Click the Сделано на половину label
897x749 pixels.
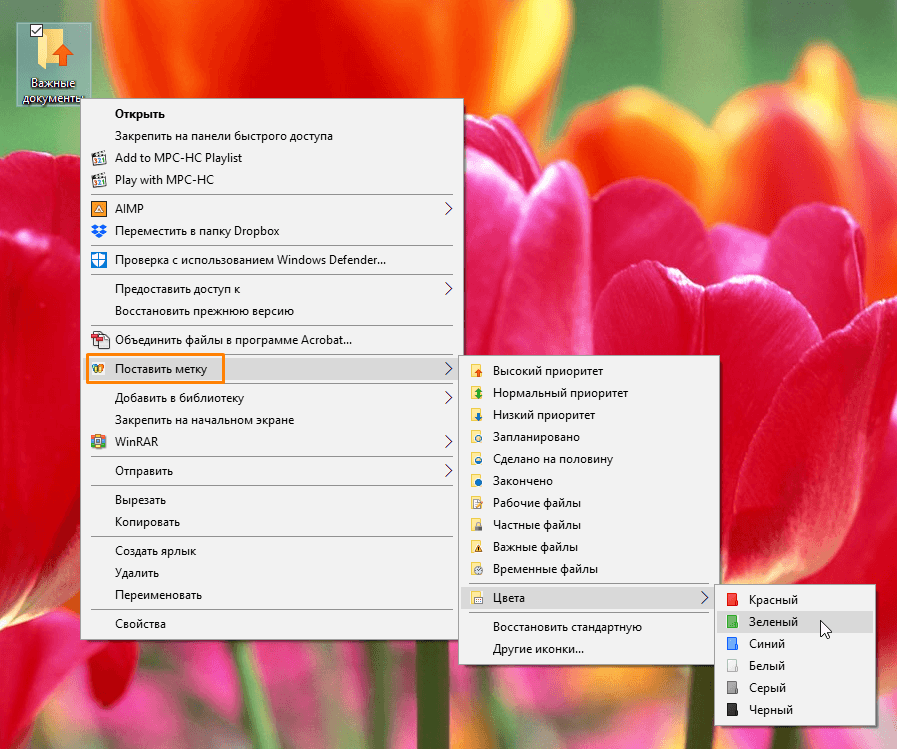click(553, 459)
